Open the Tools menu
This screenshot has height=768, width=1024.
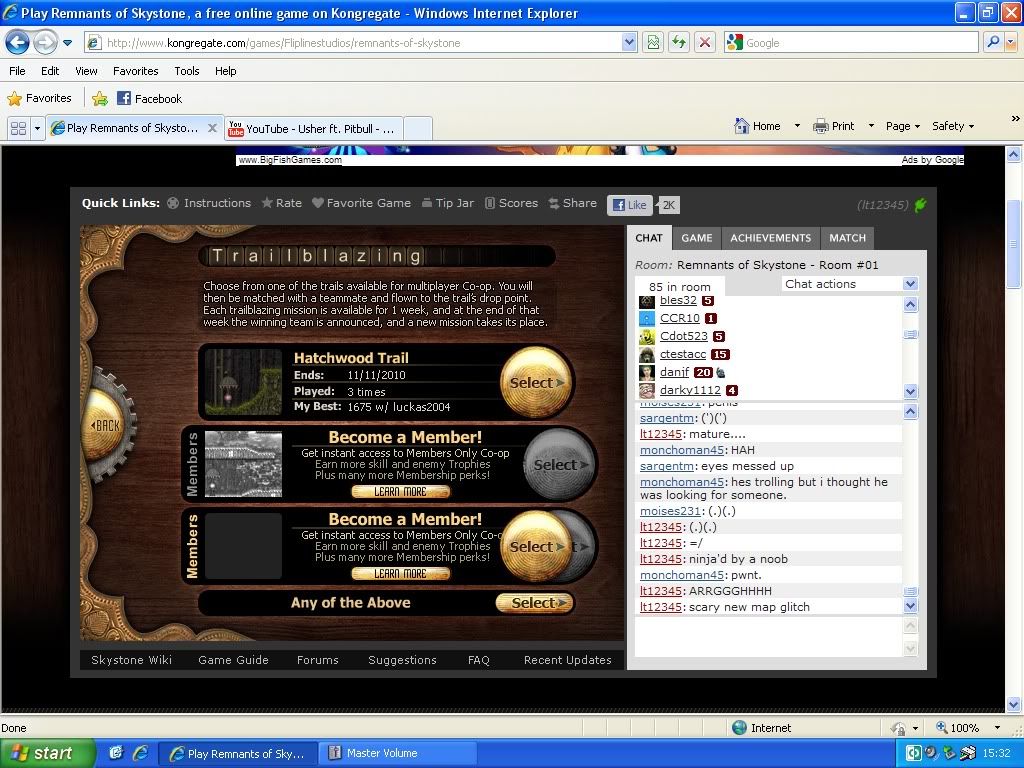coord(187,71)
